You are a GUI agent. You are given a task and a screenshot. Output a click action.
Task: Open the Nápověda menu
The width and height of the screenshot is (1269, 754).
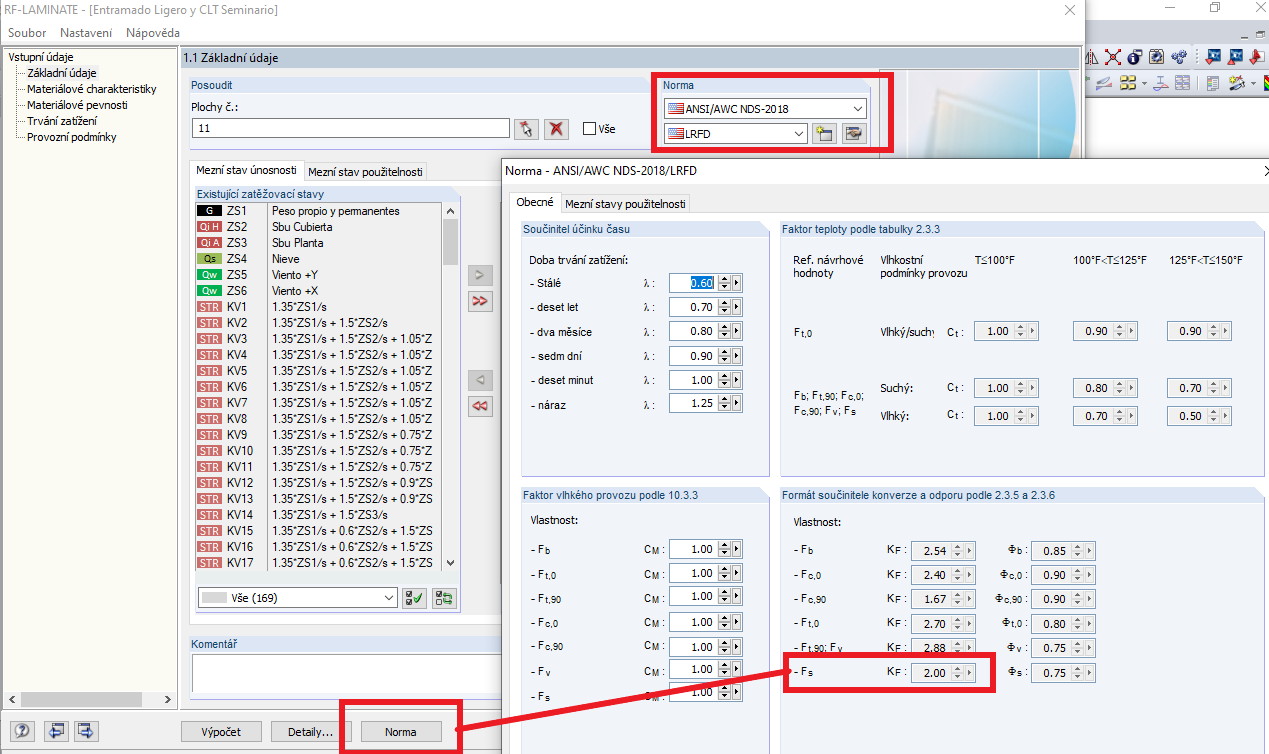click(x=153, y=33)
